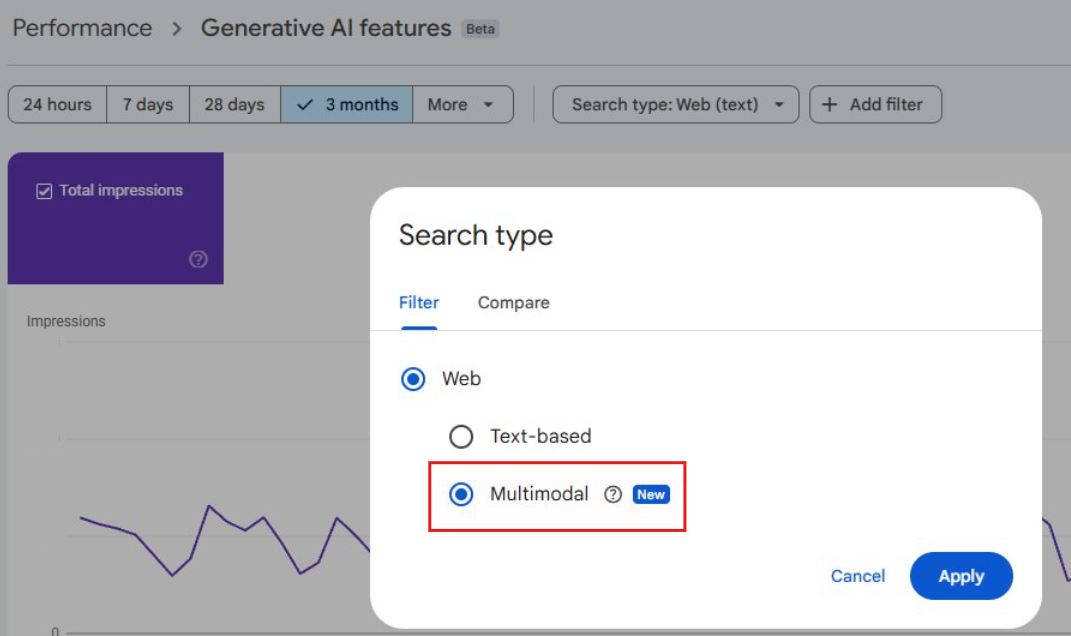
Task: Click the plus icon in Add filter
Action: [829, 105]
